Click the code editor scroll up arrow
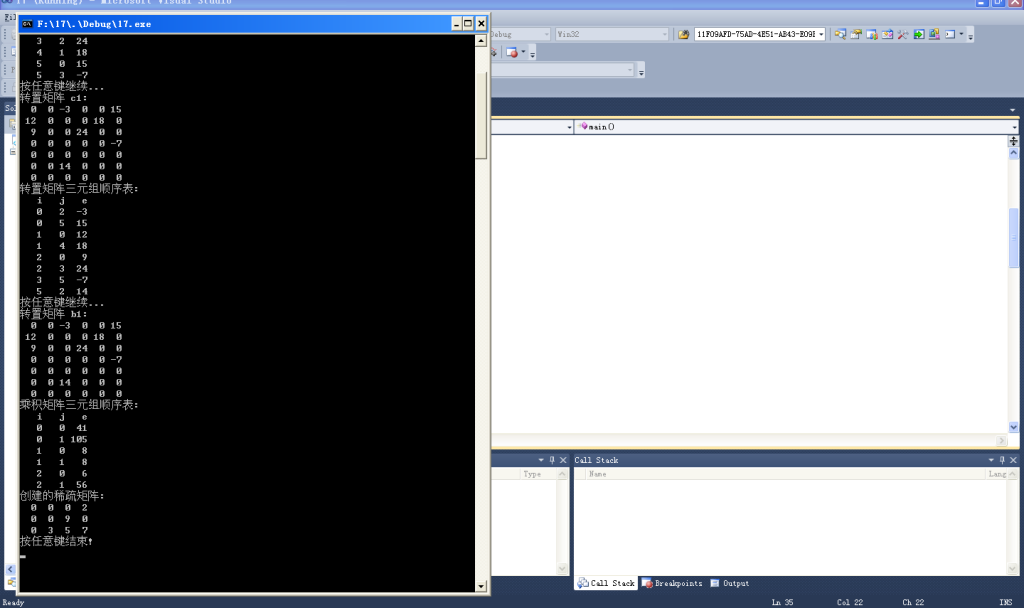Viewport: 1024px width, 608px height. [1014, 153]
